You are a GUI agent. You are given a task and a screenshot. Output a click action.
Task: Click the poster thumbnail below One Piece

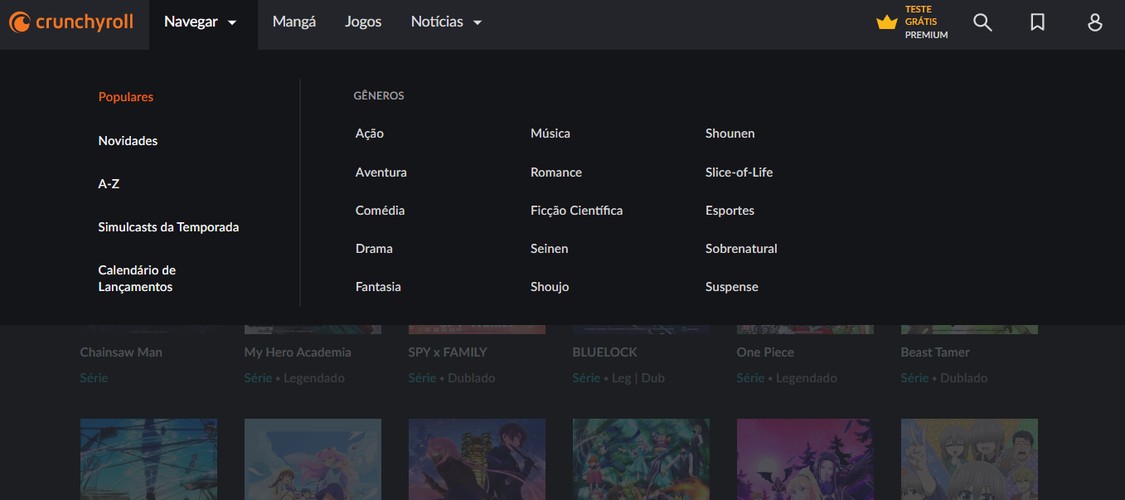click(x=805, y=459)
